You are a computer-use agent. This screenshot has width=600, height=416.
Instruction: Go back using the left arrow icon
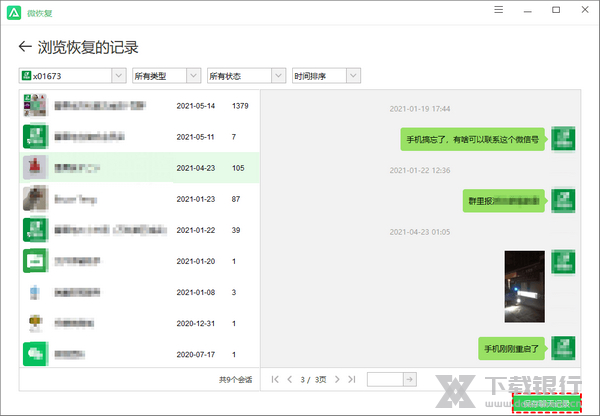pyautogui.click(x=25, y=47)
